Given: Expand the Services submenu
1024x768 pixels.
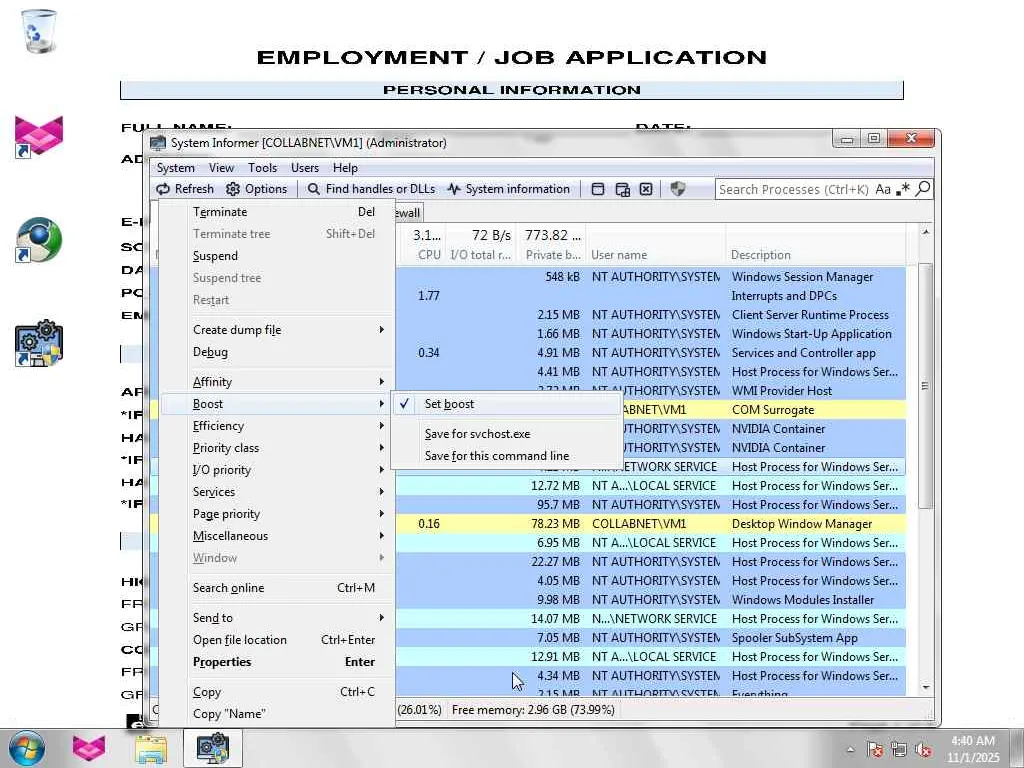Looking at the screenshot, I should (278, 492).
